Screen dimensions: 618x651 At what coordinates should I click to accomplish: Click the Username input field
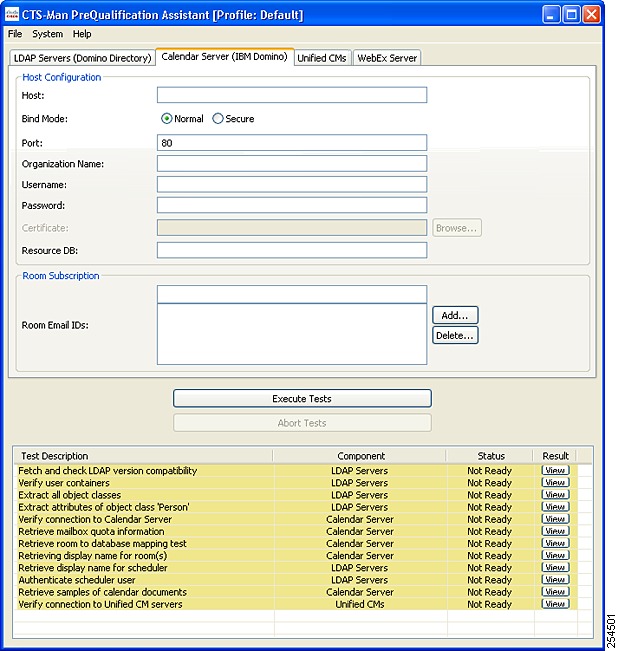point(292,184)
